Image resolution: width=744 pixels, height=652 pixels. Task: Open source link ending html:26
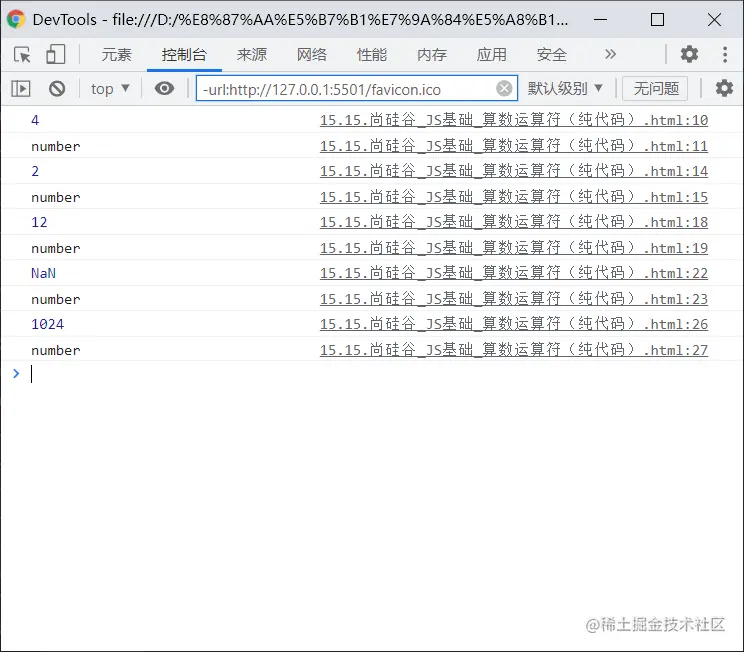(513, 324)
